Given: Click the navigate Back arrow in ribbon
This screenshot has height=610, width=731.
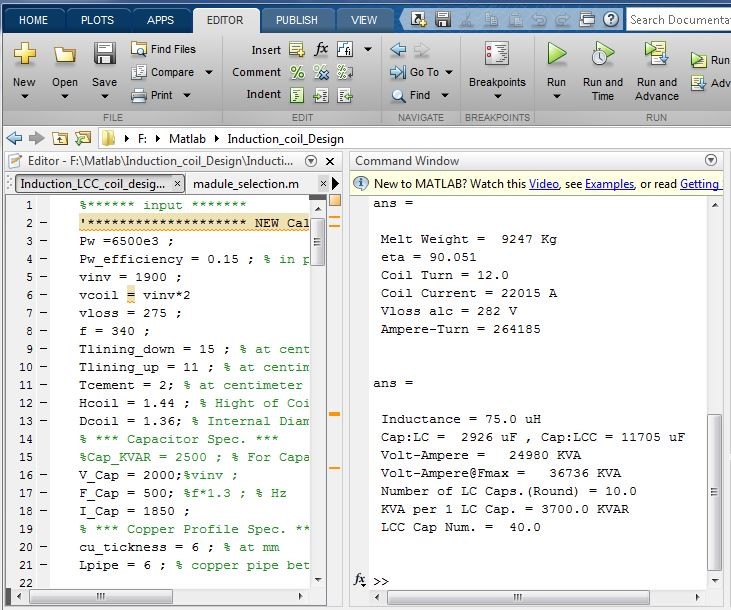Looking at the screenshot, I should point(398,49).
